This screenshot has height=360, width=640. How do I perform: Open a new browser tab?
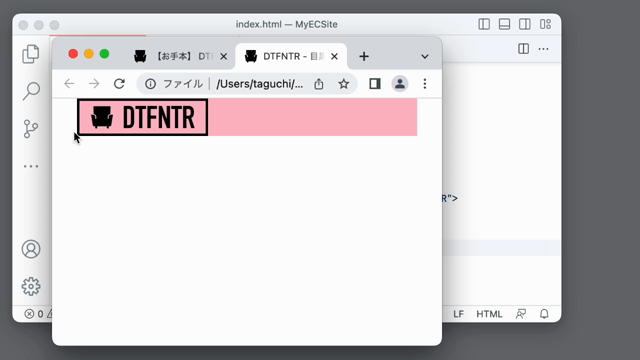pos(364,56)
